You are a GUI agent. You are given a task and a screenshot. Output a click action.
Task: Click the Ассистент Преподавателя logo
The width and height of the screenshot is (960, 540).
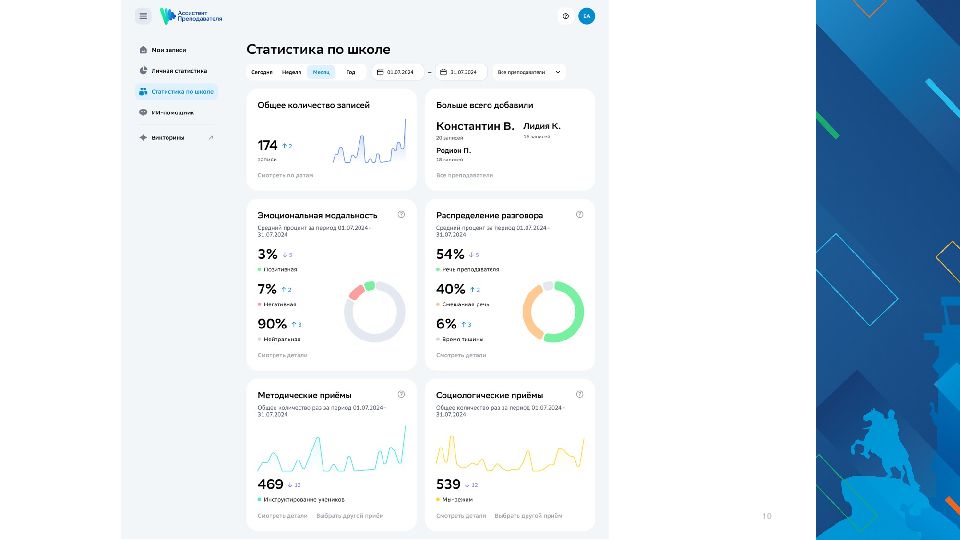pyautogui.click(x=191, y=16)
